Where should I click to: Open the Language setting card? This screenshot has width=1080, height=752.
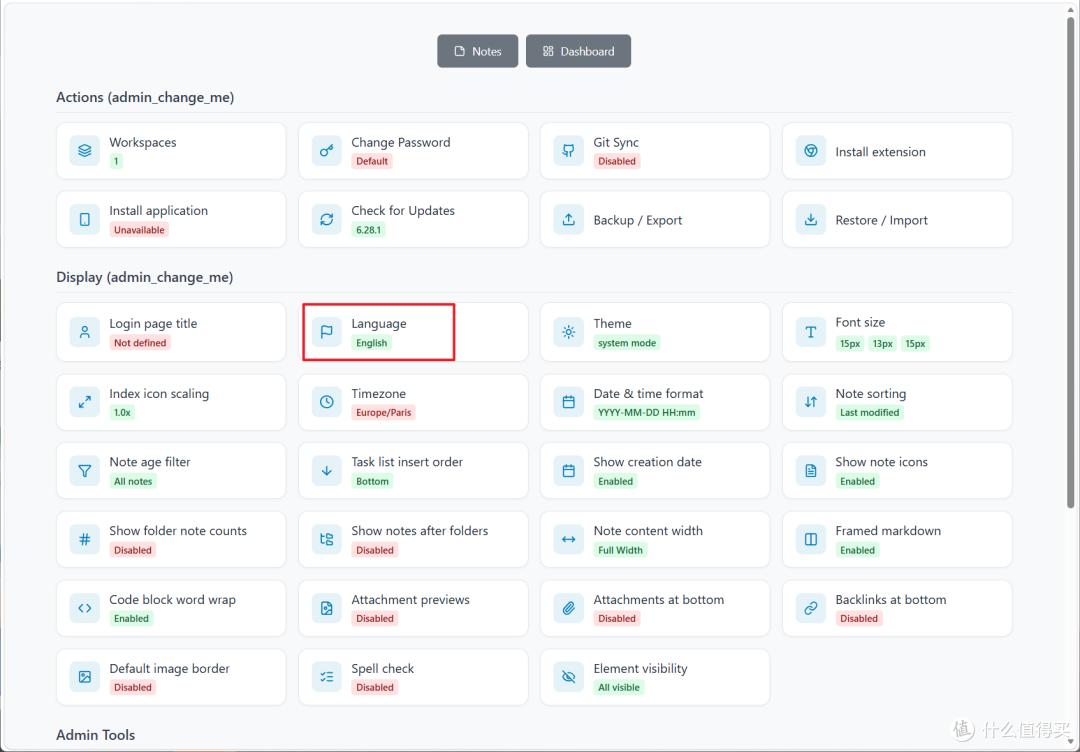click(413, 332)
